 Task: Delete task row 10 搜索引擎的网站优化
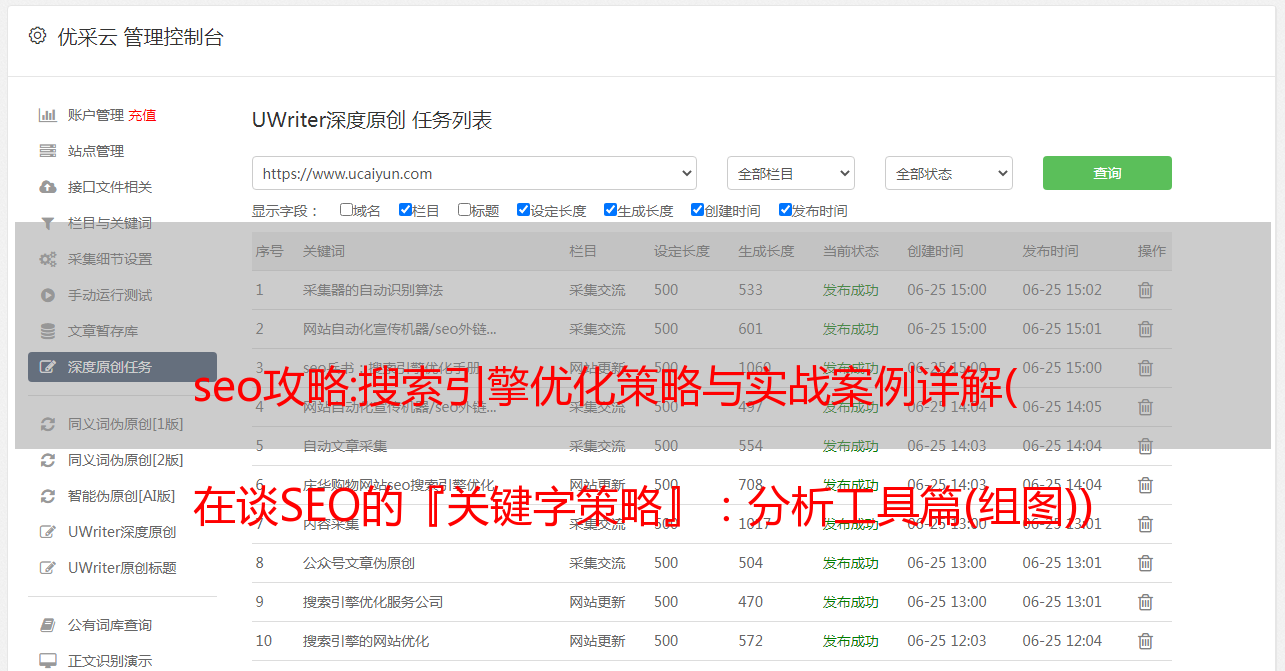click(x=1145, y=641)
